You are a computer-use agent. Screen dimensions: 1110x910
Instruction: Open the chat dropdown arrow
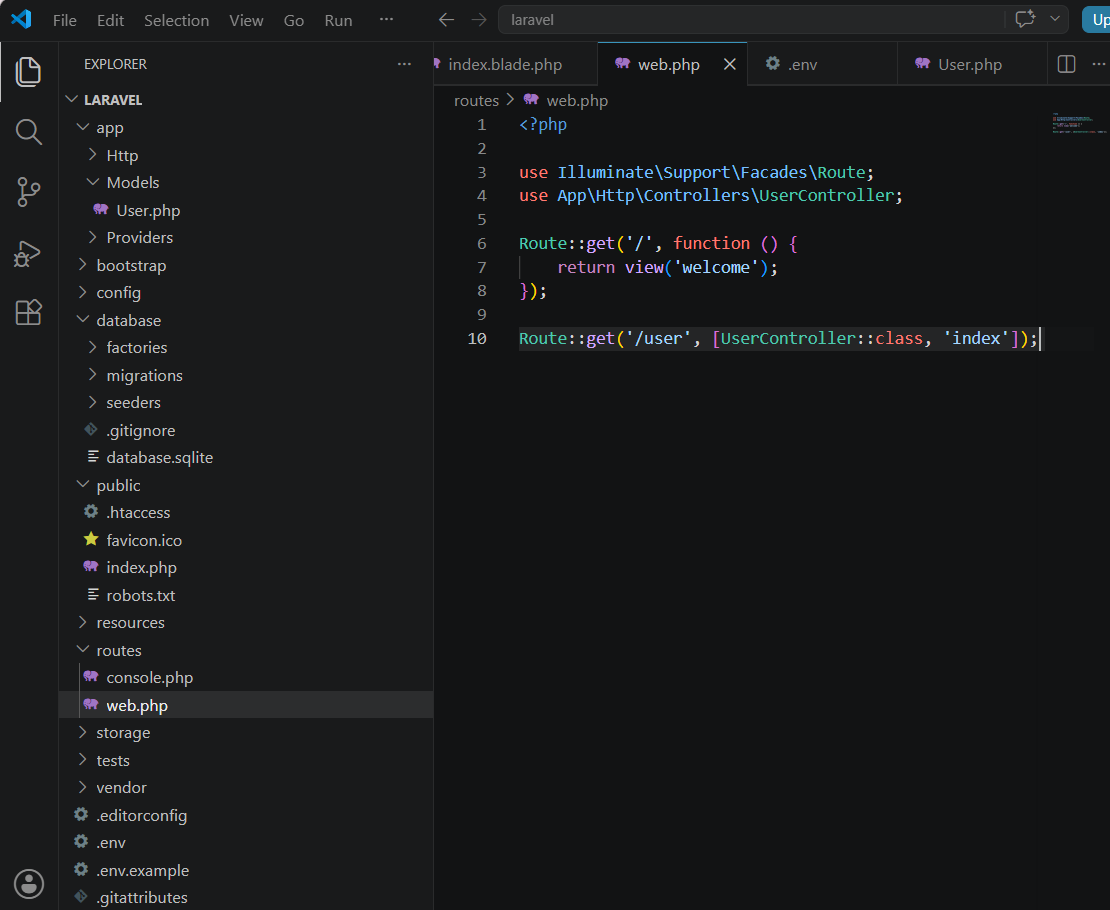[1055, 19]
